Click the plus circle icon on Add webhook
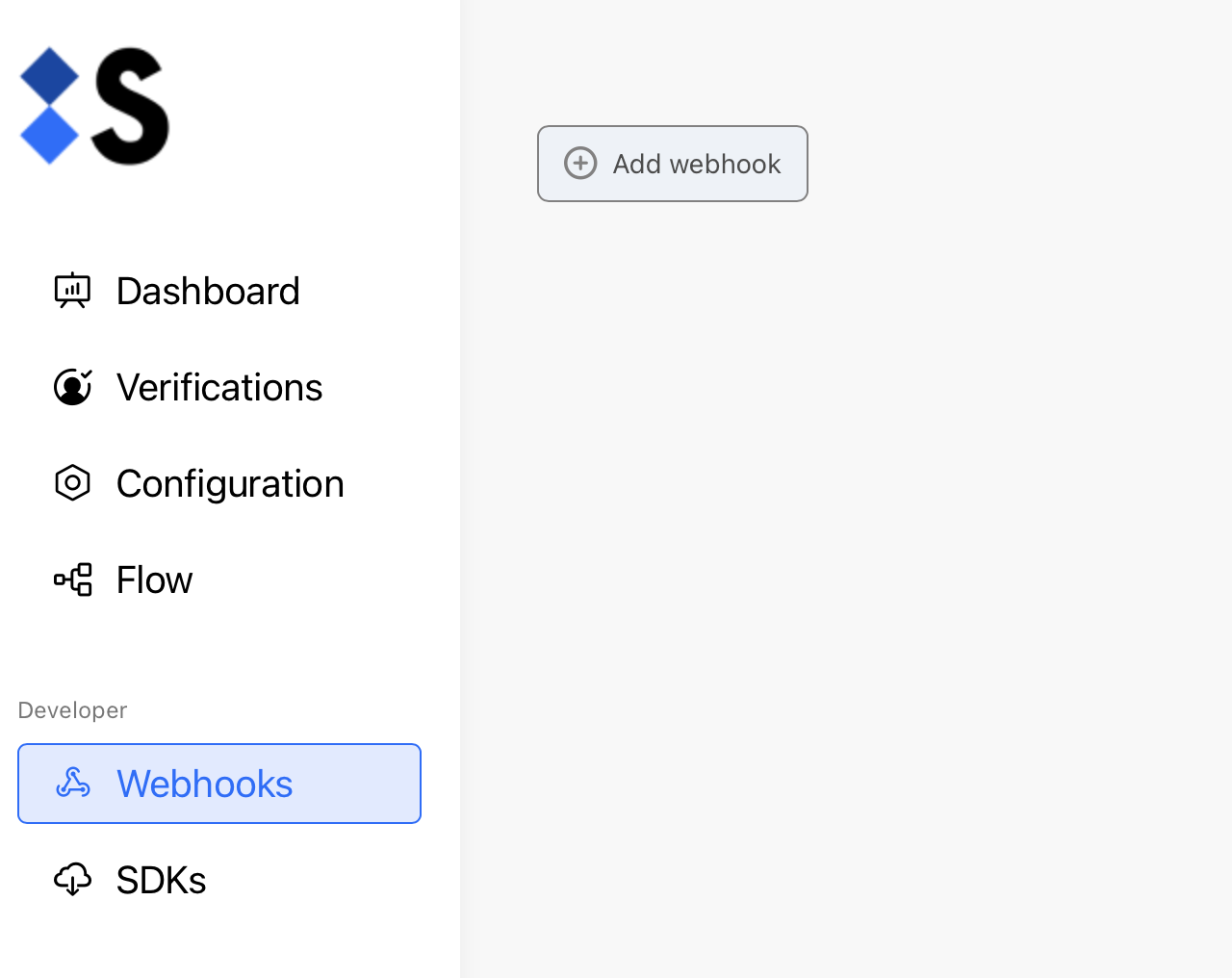The height and width of the screenshot is (978, 1232). [580, 164]
